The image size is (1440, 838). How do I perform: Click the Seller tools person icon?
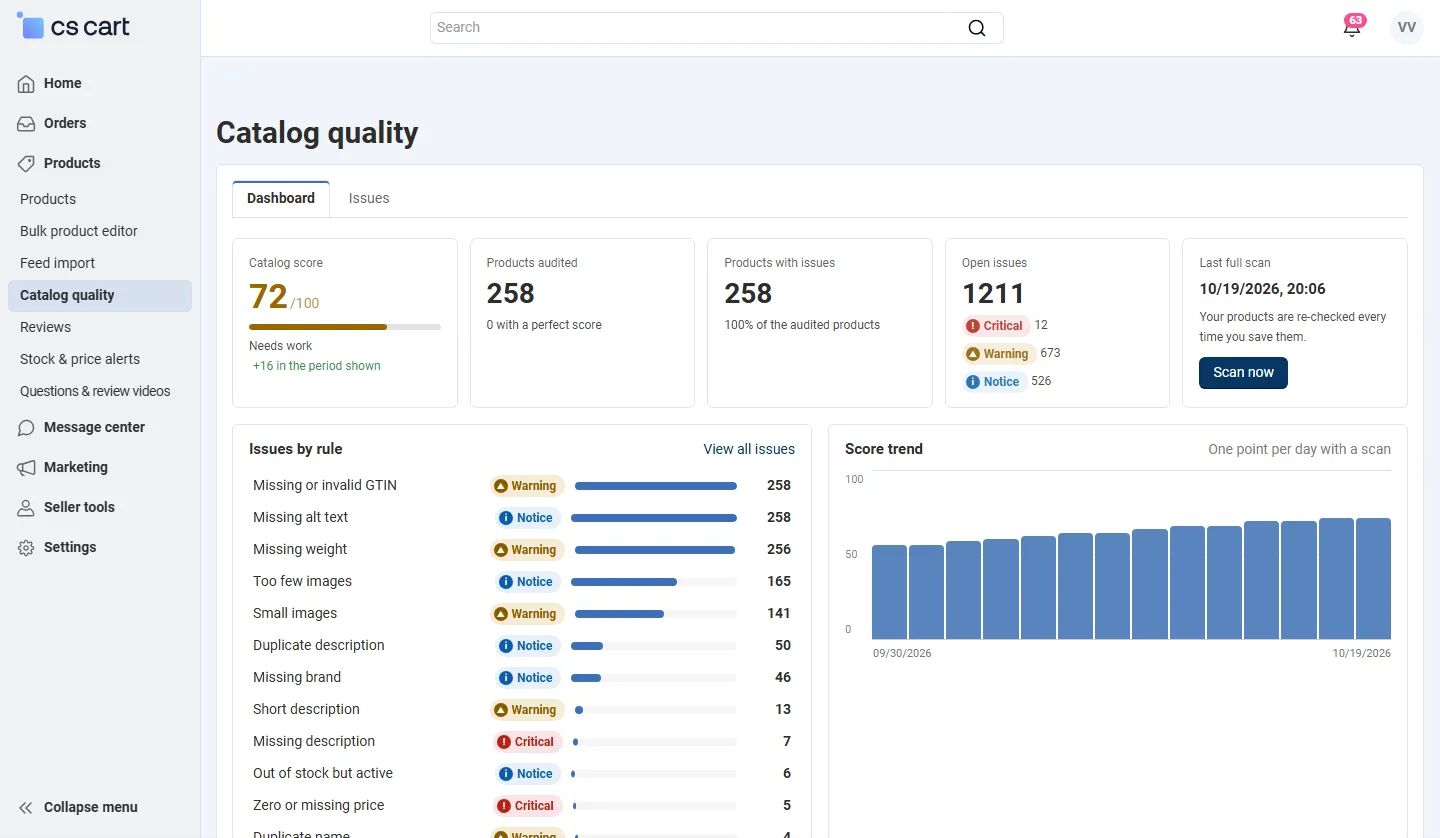point(27,508)
